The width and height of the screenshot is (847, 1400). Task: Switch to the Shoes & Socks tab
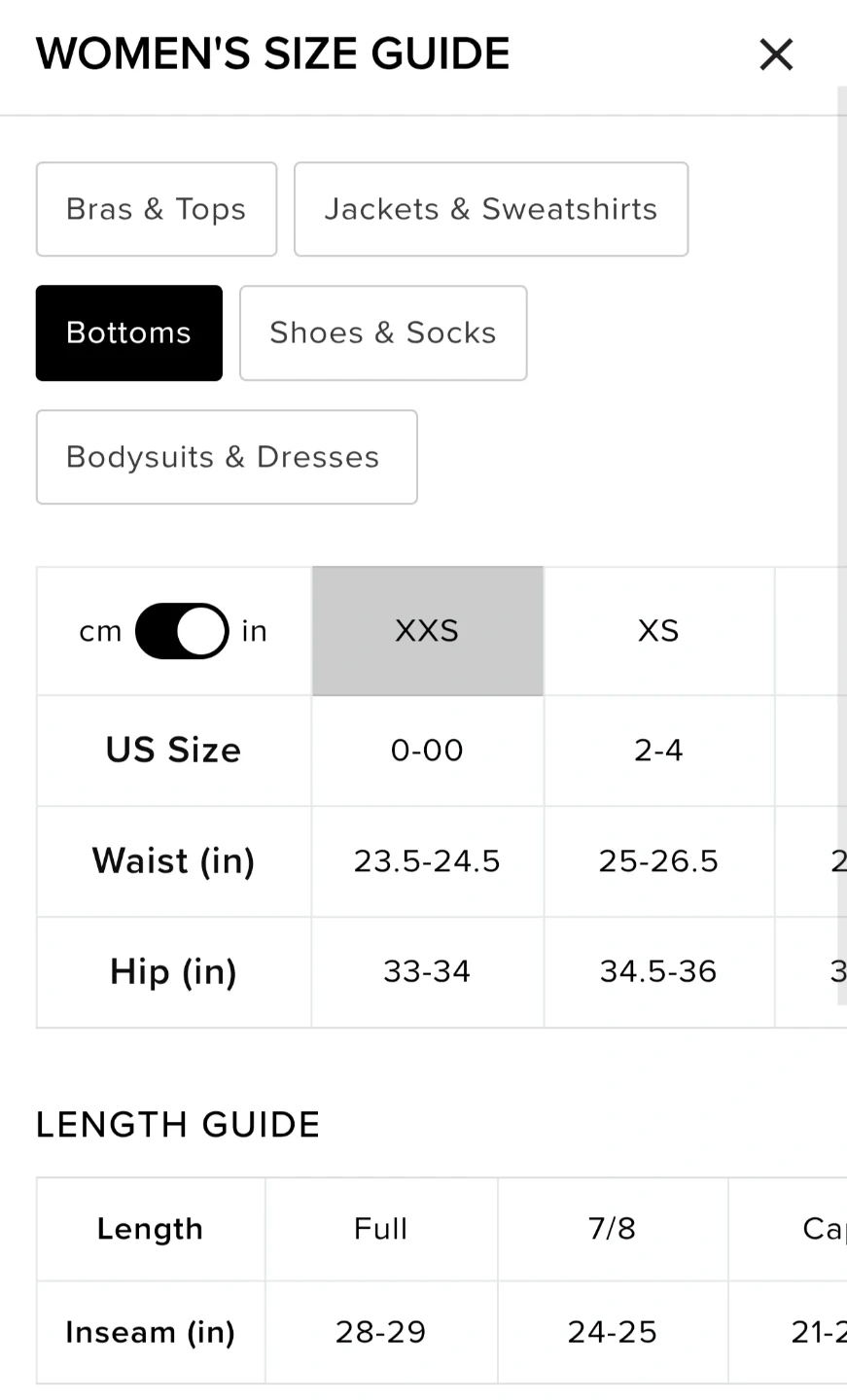tap(383, 332)
